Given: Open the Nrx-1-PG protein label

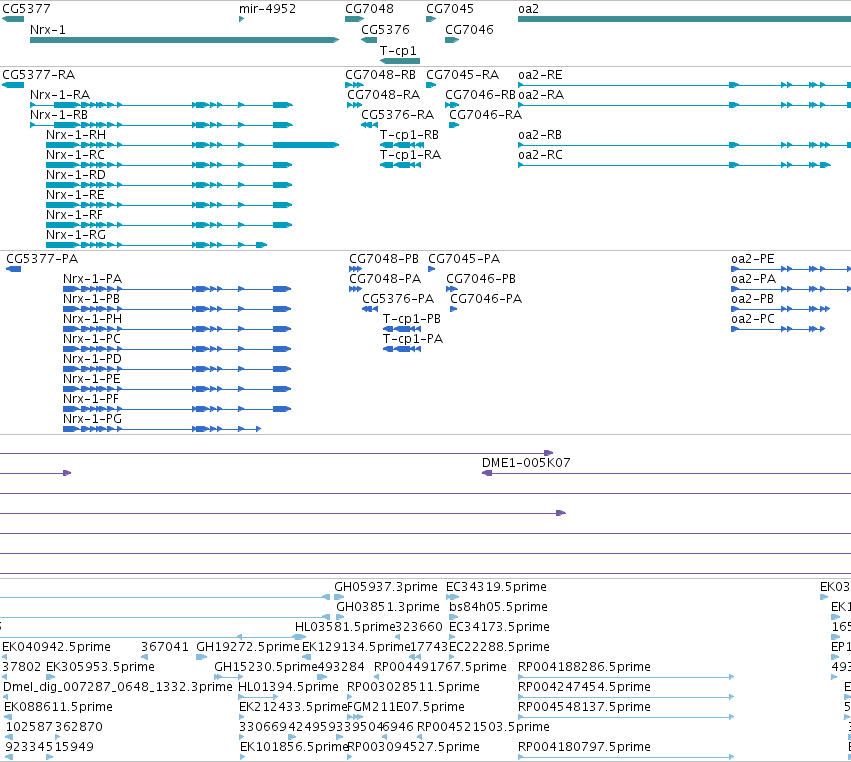Looking at the screenshot, I should pos(93,419).
